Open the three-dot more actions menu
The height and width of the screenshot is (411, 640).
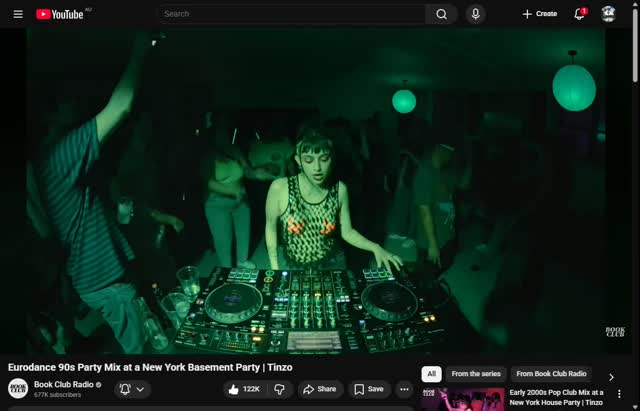pyautogui.click(x=404, y=389)
